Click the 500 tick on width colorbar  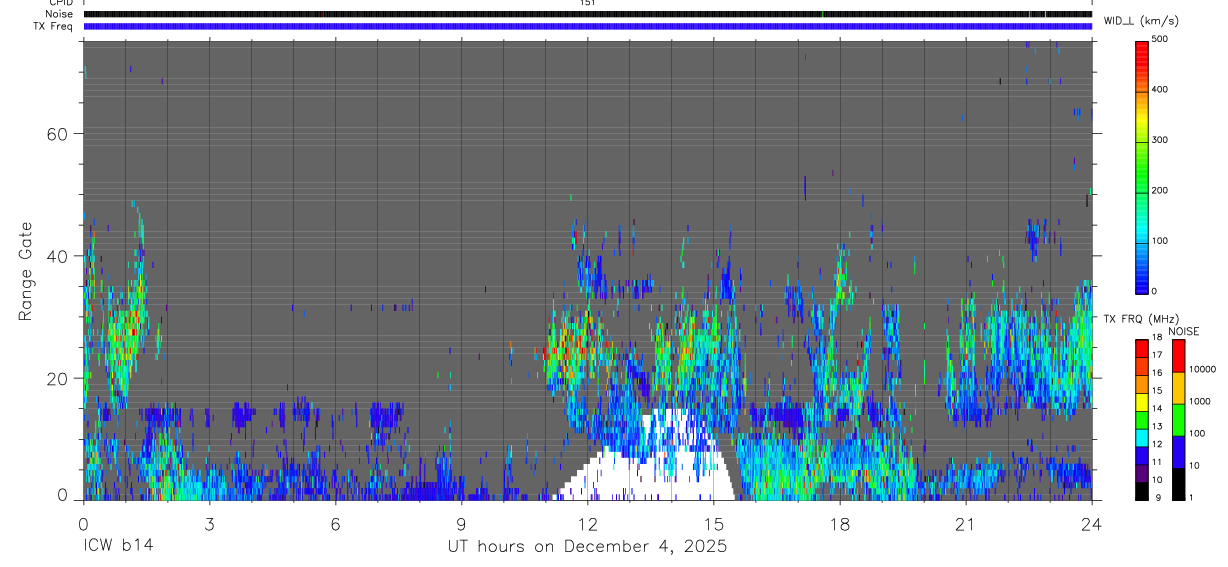tap(1160, 39)
